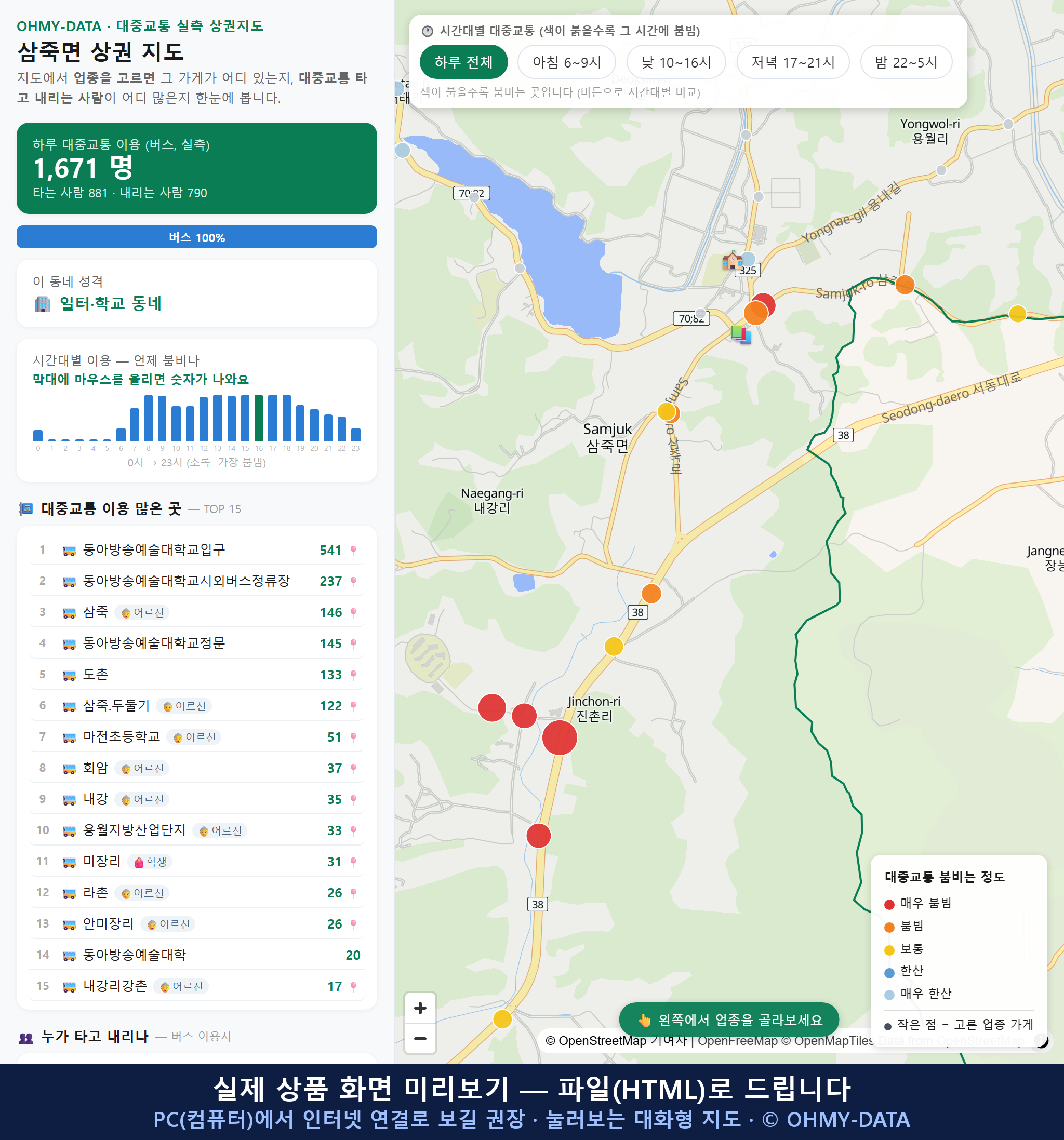Open the OpenFreeMap attribution link

[x=738, y=1041]
